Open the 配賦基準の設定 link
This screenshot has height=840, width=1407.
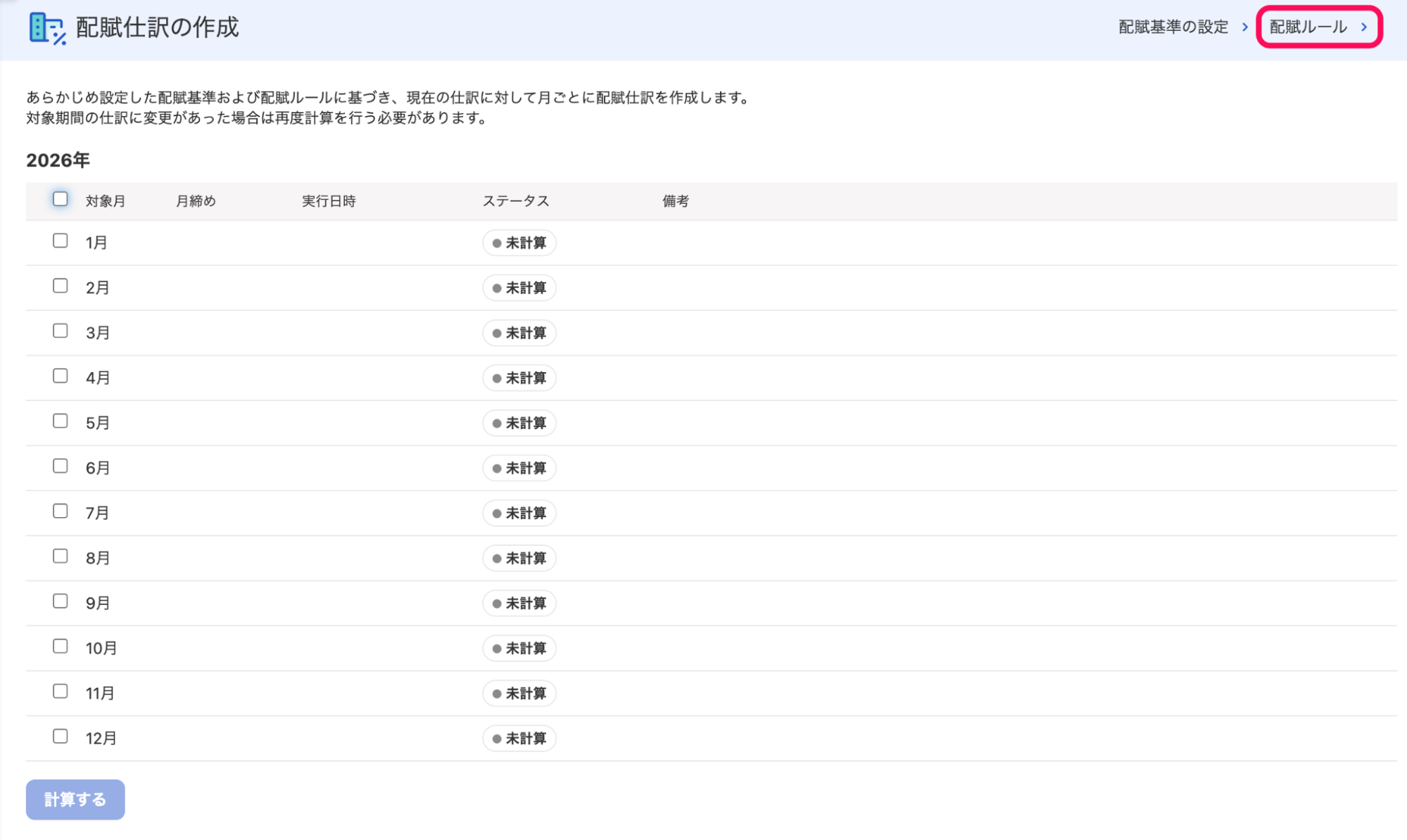(x=1173, y=27)
